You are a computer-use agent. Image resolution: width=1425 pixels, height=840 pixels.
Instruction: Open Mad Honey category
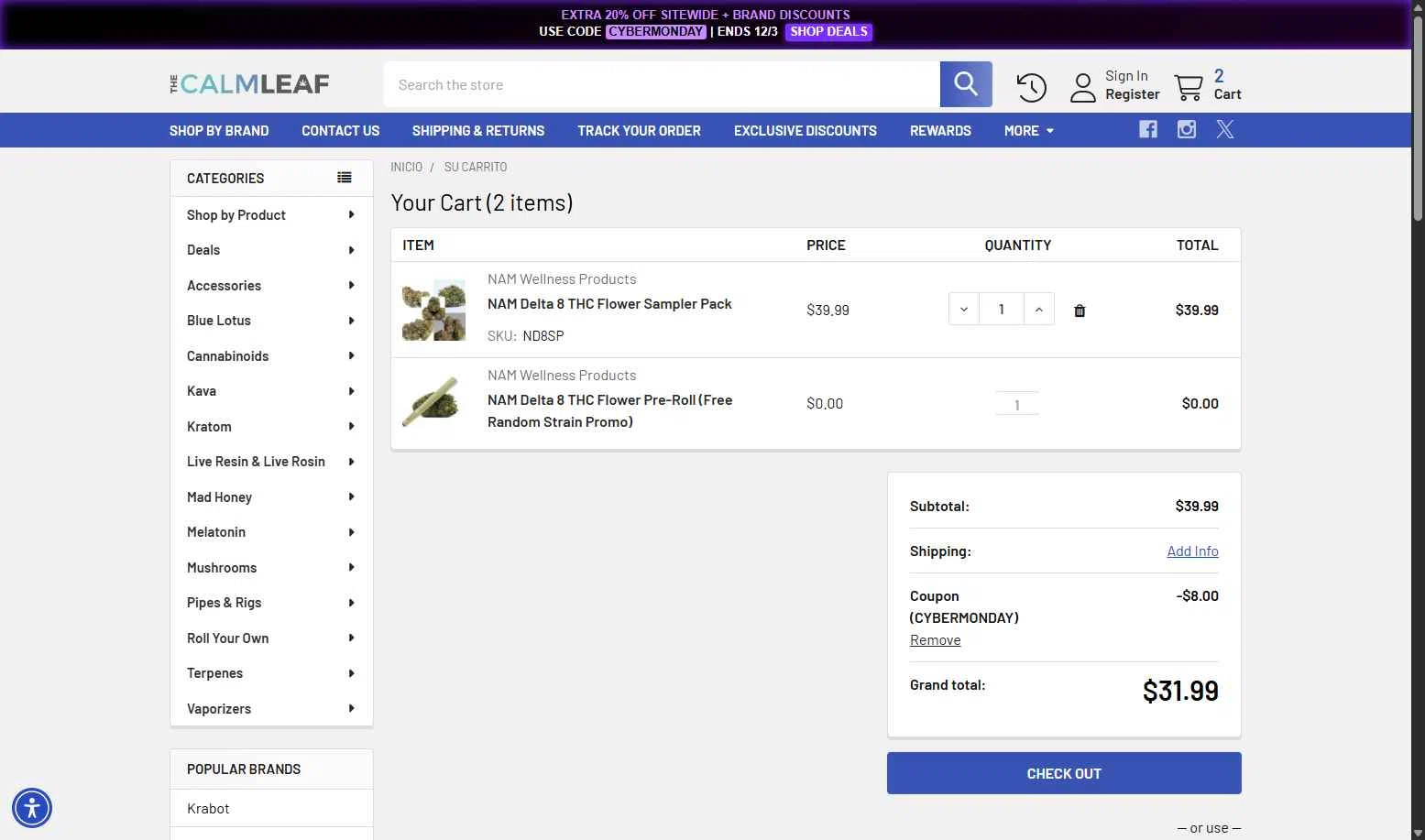(x=219, y=497)
